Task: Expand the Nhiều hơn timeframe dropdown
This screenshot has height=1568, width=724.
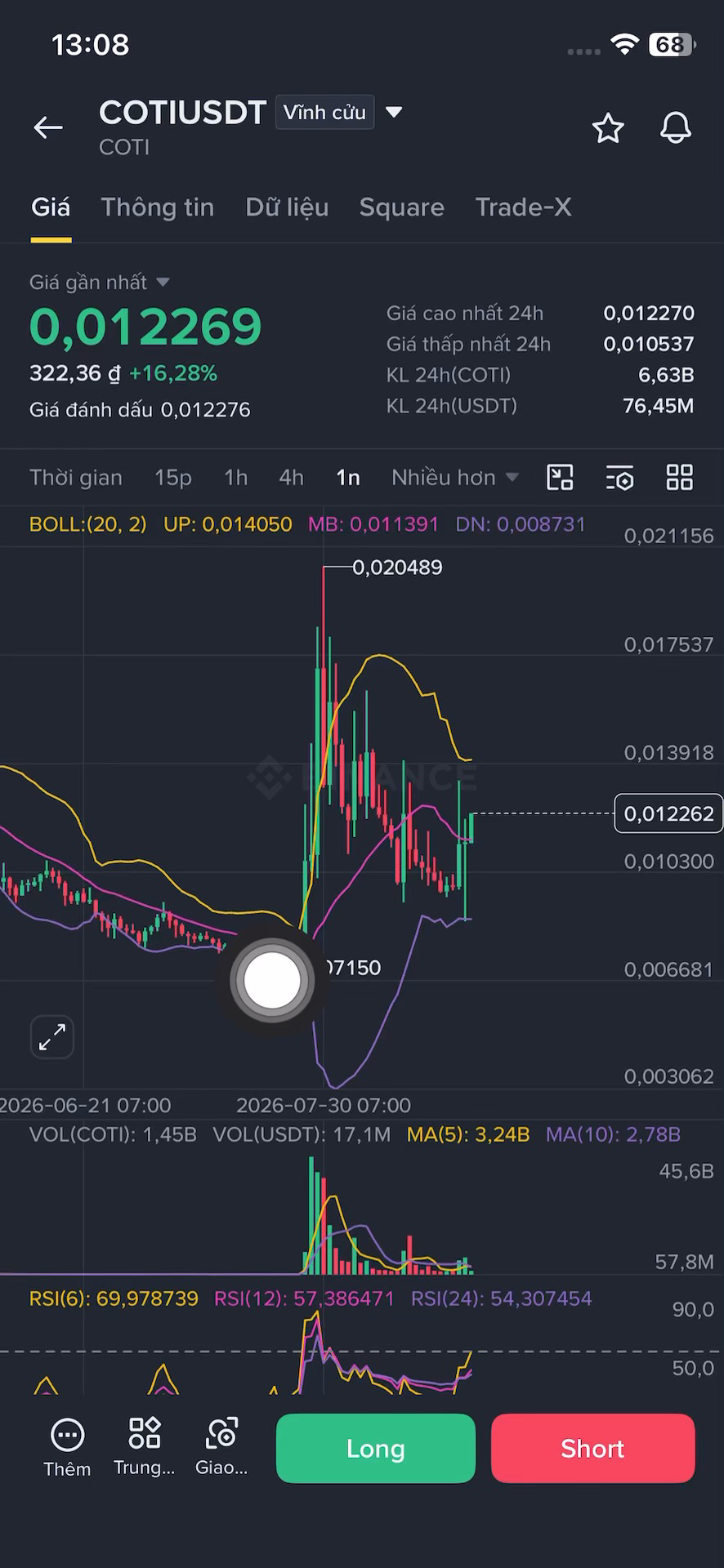Action: [x=454, y=478]
